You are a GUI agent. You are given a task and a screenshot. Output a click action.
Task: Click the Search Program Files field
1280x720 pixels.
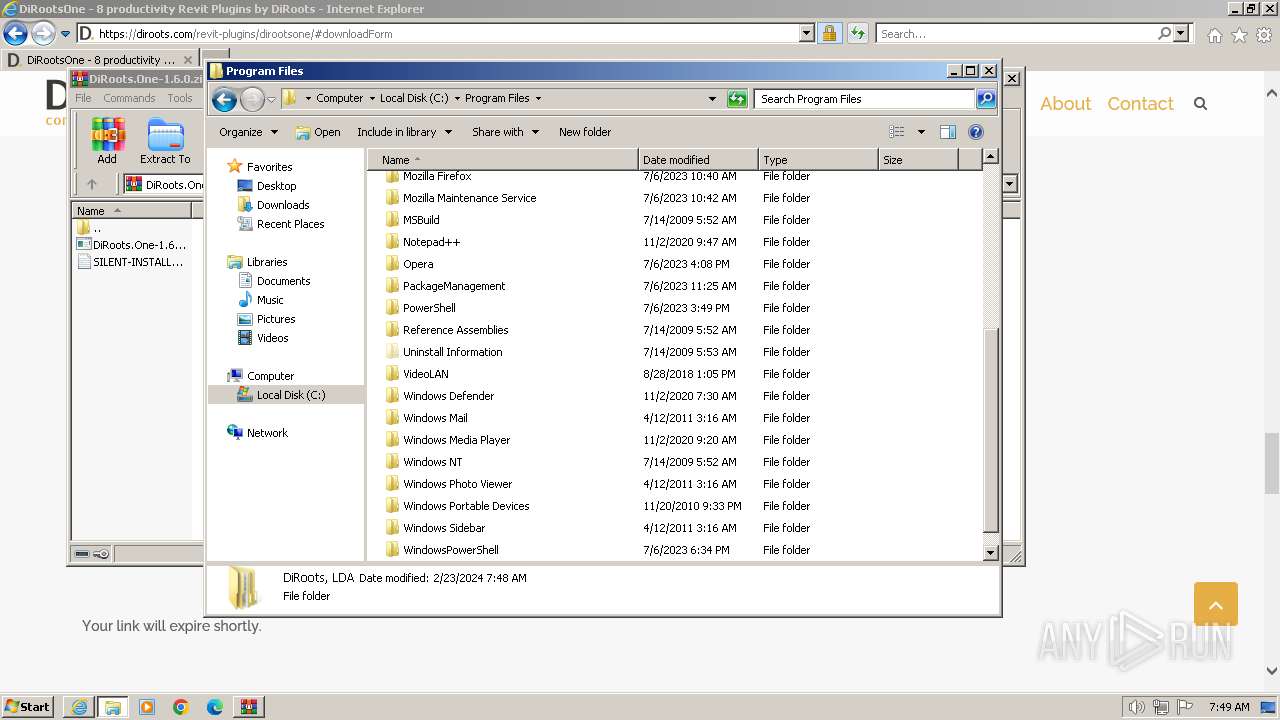point(864,99)
